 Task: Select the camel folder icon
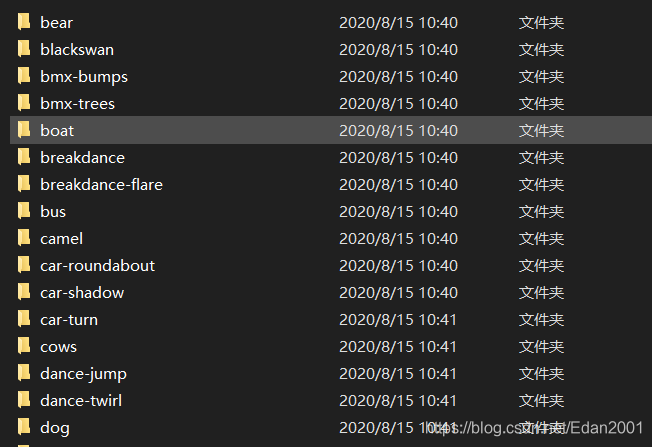[x=24, y=238]
